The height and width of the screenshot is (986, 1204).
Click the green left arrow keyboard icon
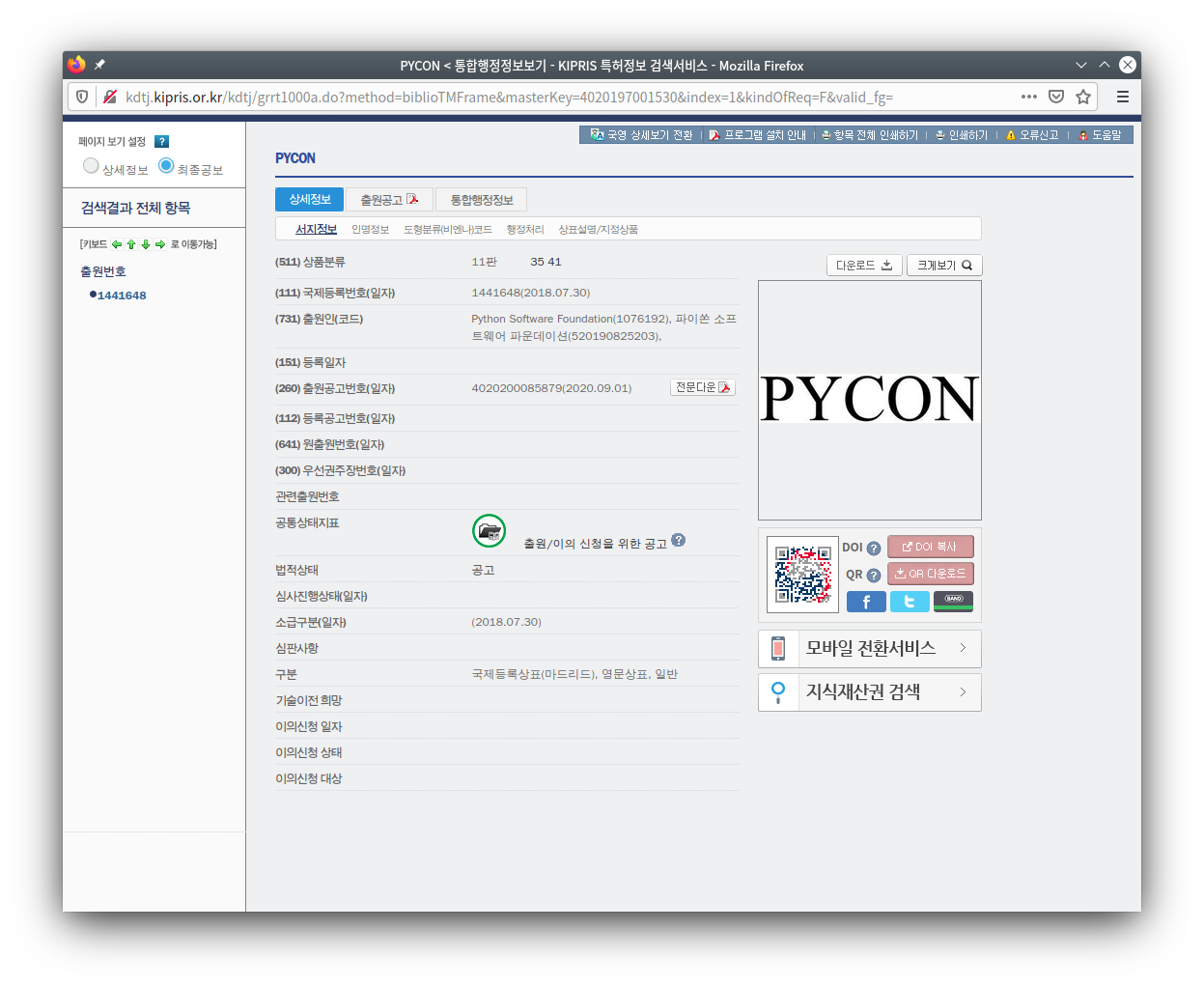117,244
